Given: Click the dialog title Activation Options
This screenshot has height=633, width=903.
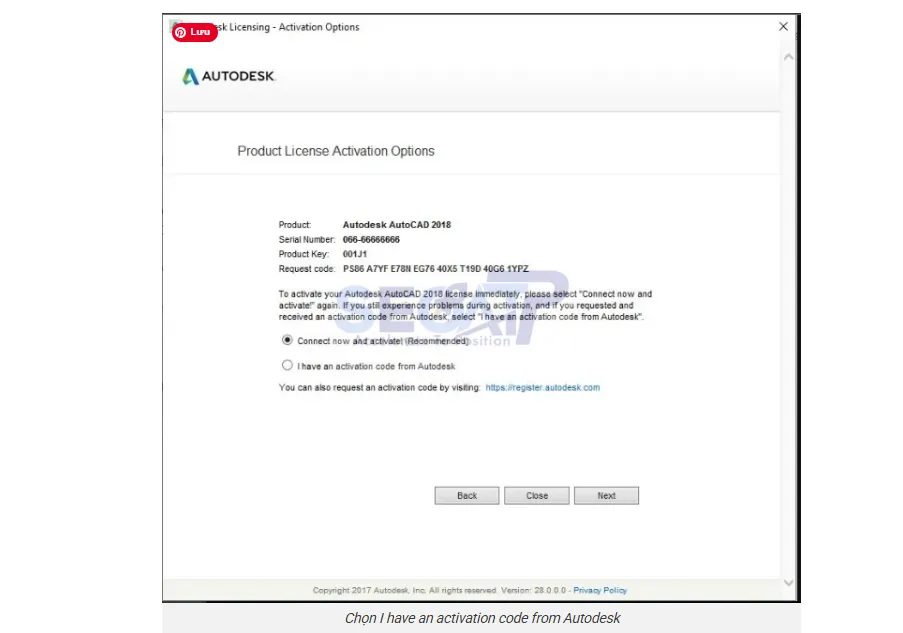Looking at the screenshot, I should 299,27.
